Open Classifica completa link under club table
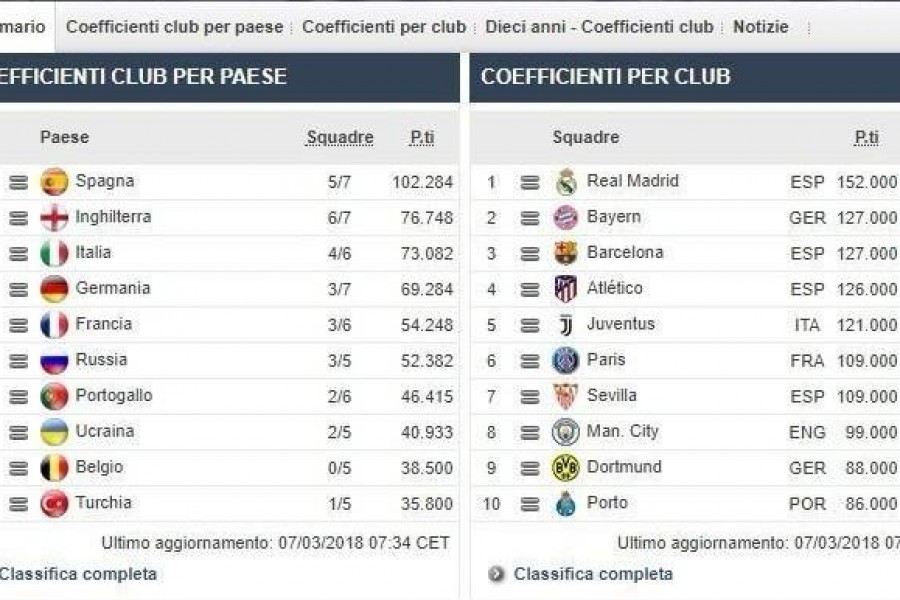This screenshot has height=600, width=900. point(593,574)
